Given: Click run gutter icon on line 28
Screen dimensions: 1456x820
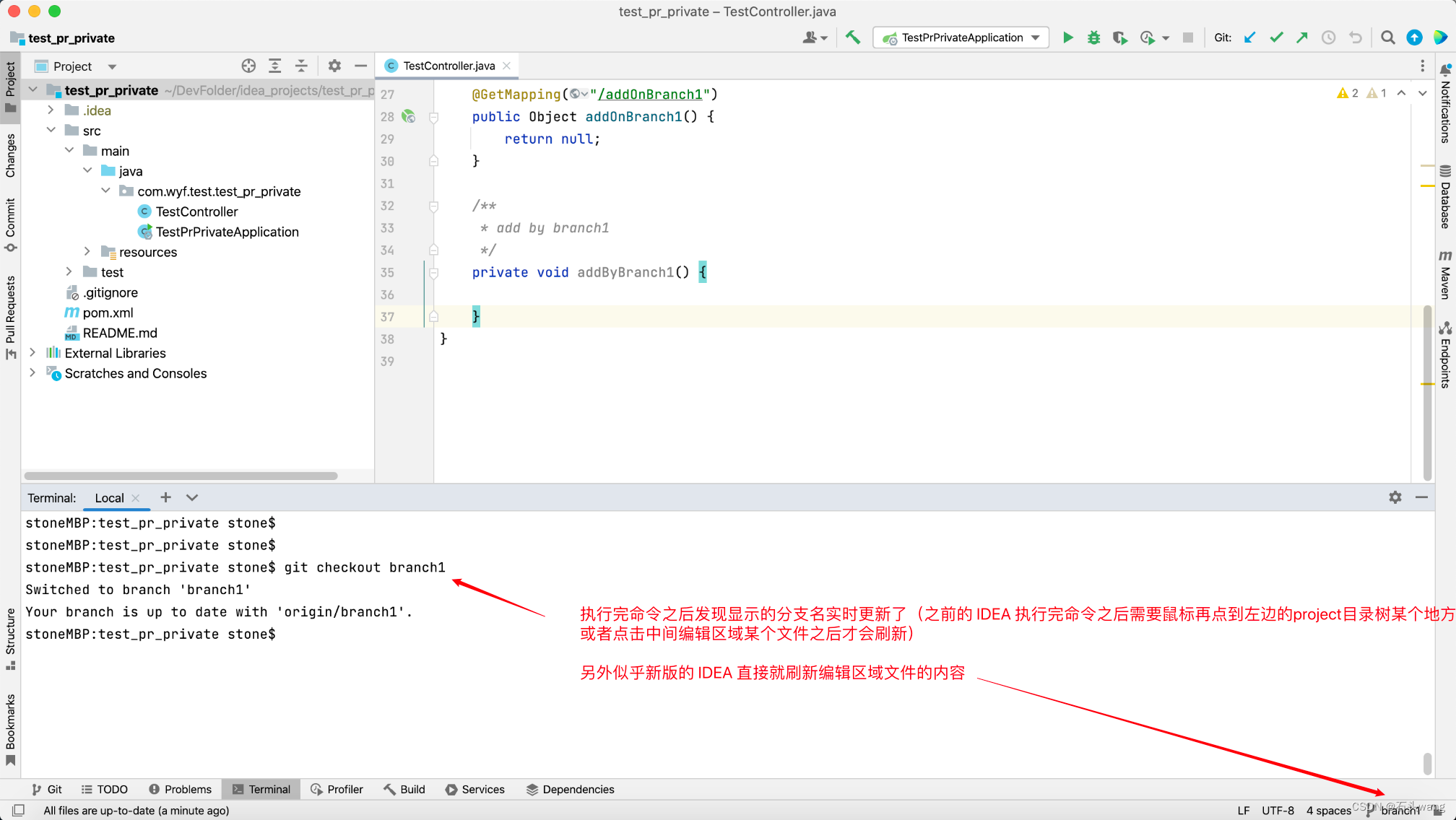Looking at the screenshot, I should pos(409,116).
